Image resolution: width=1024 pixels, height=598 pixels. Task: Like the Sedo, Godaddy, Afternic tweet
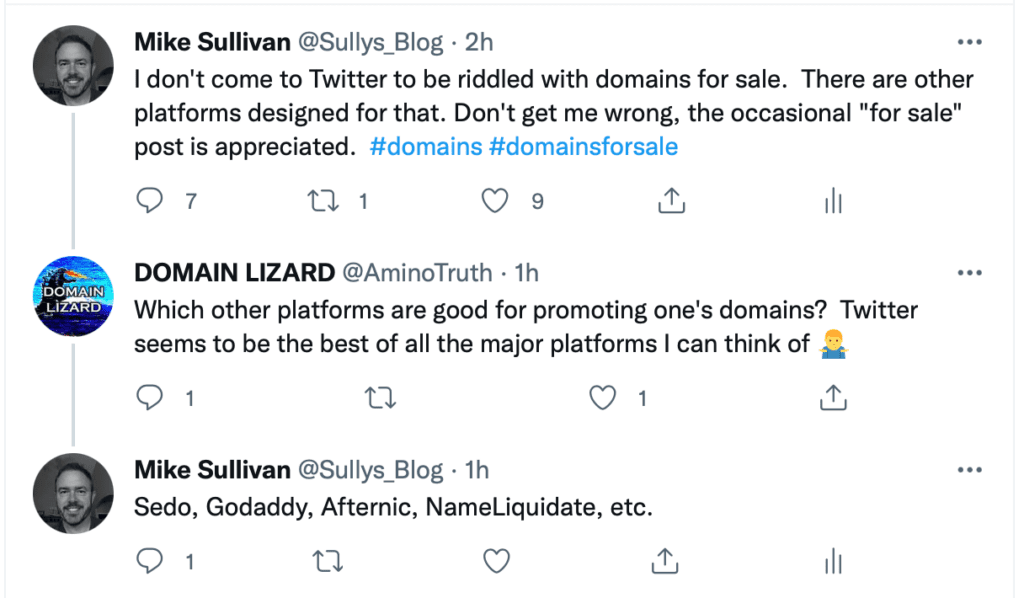[x=496, y=562]
